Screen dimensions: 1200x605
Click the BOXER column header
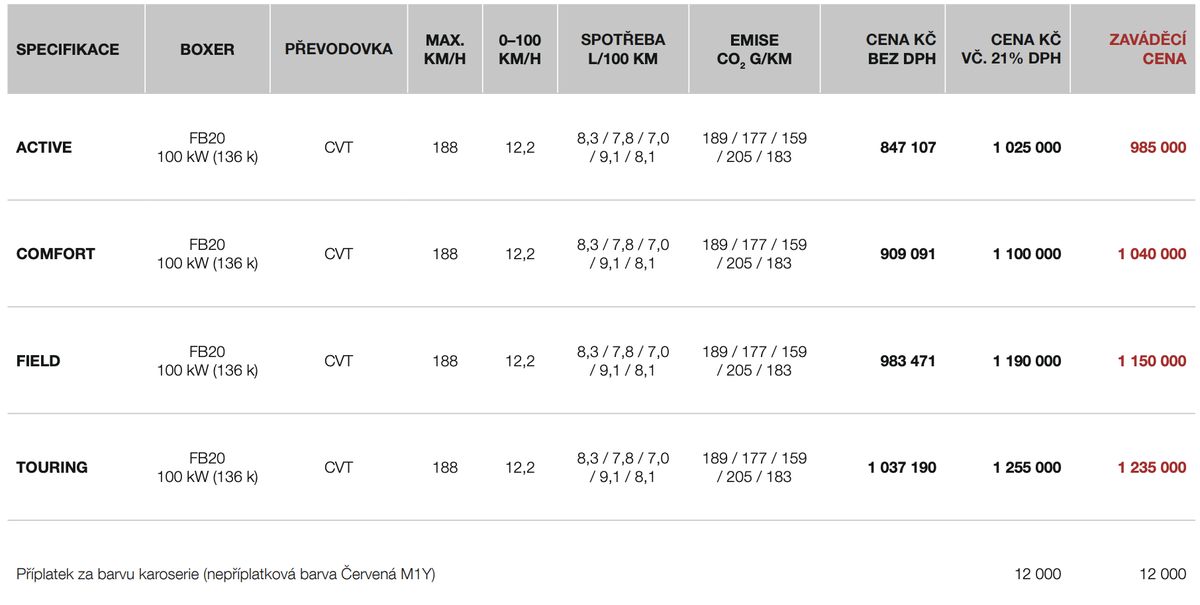207,49
